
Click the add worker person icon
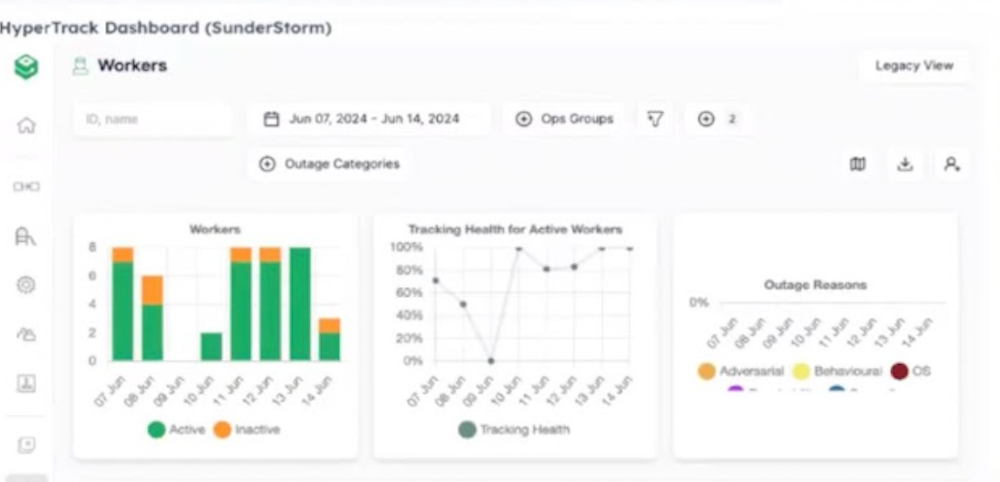click(x=952, y=164)
